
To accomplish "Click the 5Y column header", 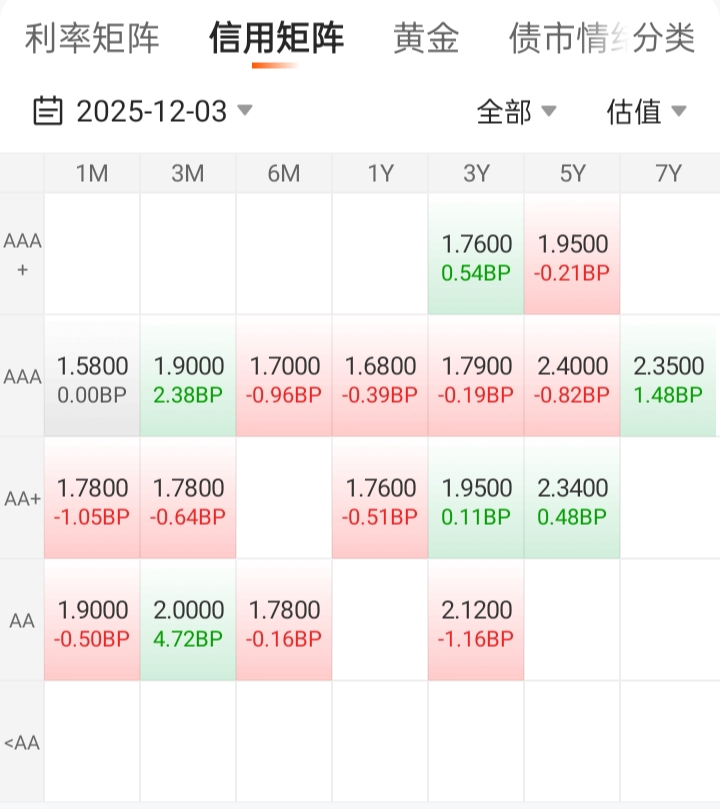I will tap(572, 173).
